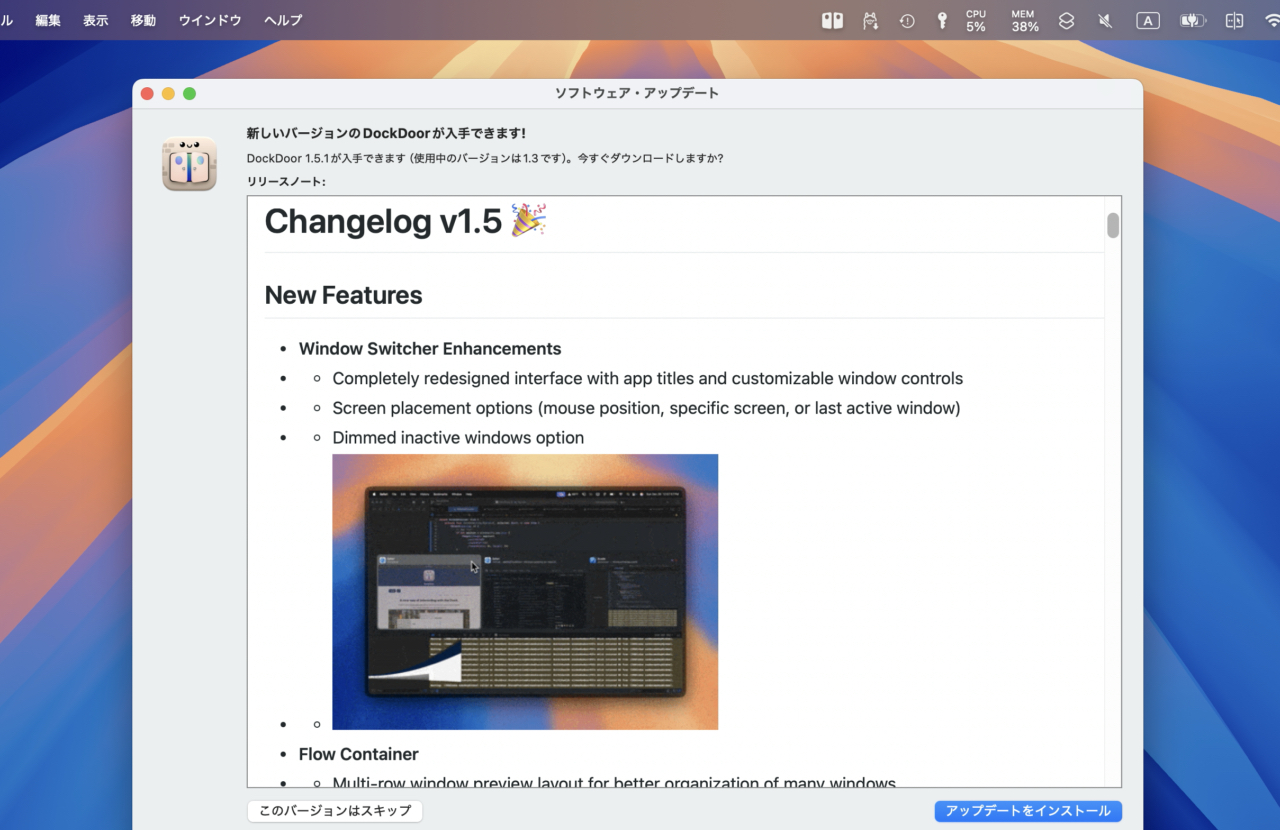This screenshot has width=1280, height=830.
Task: Click the 'New Features' heading
Action: click(343, 295)
